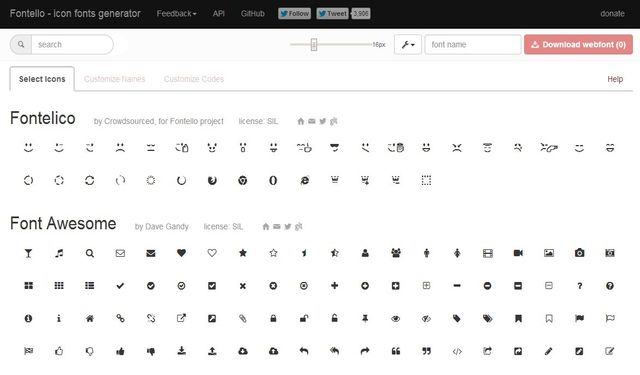The height and width of the screenshot is (375, 640).
Task: Select the magnifier search icon in Font Awesome
Action: point(89,253)
